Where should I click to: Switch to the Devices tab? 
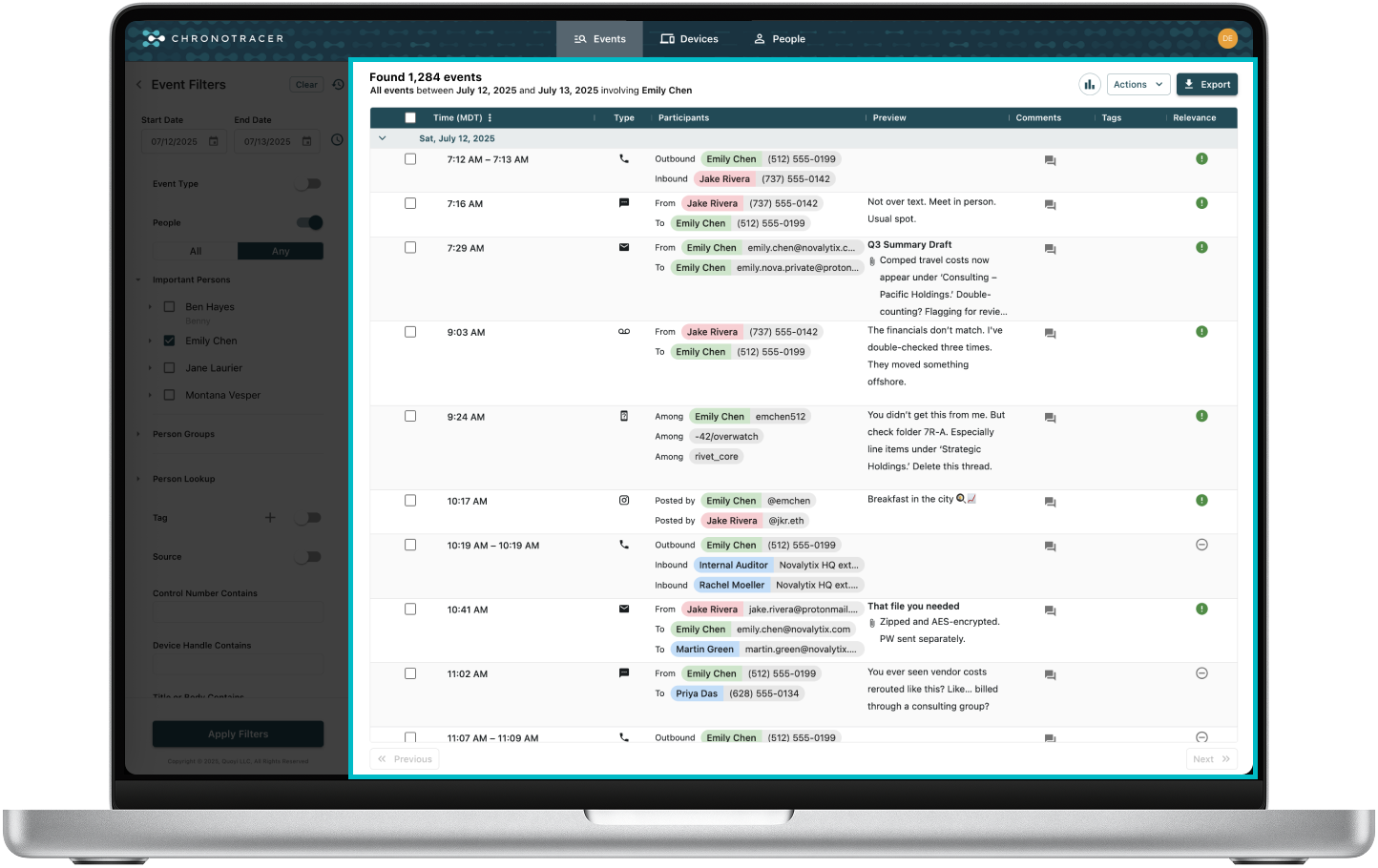[689, 39]
